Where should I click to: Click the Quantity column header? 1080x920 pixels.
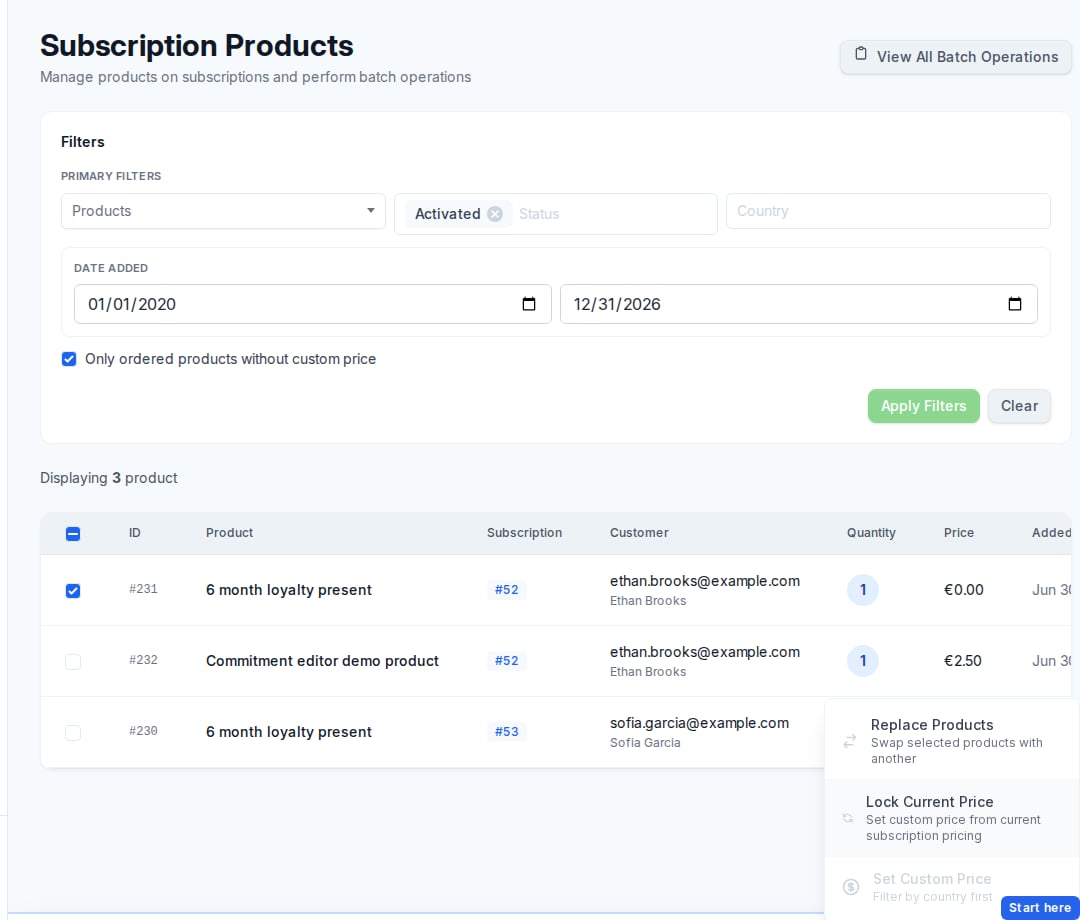click(871, 533)
